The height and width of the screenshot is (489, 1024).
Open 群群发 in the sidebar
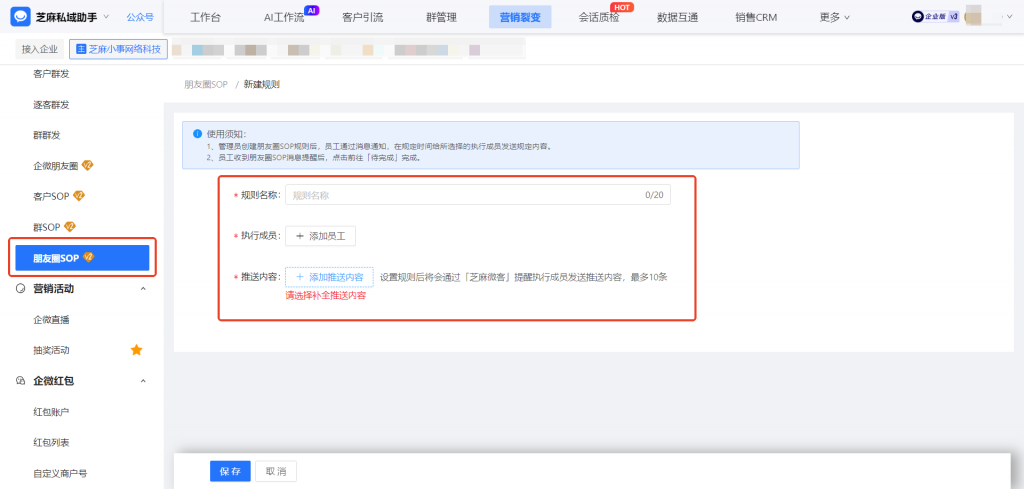(46, 135)
